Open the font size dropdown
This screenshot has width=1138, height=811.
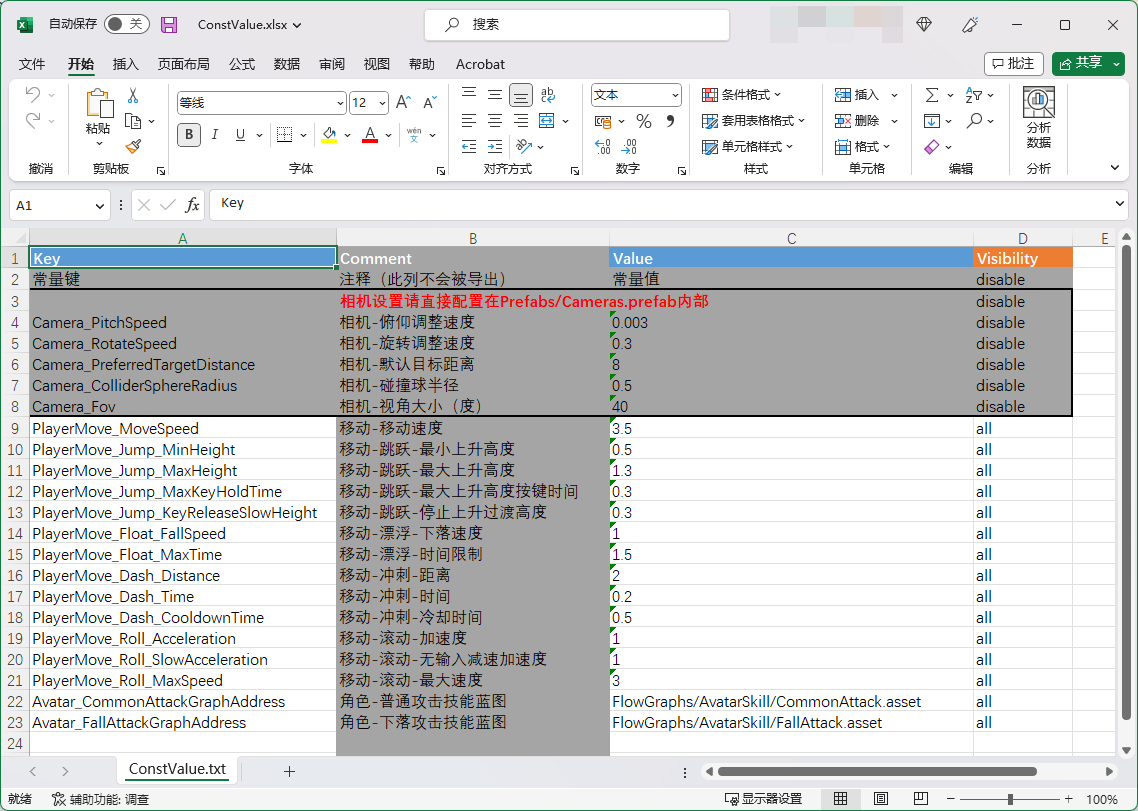pos(382,103)
